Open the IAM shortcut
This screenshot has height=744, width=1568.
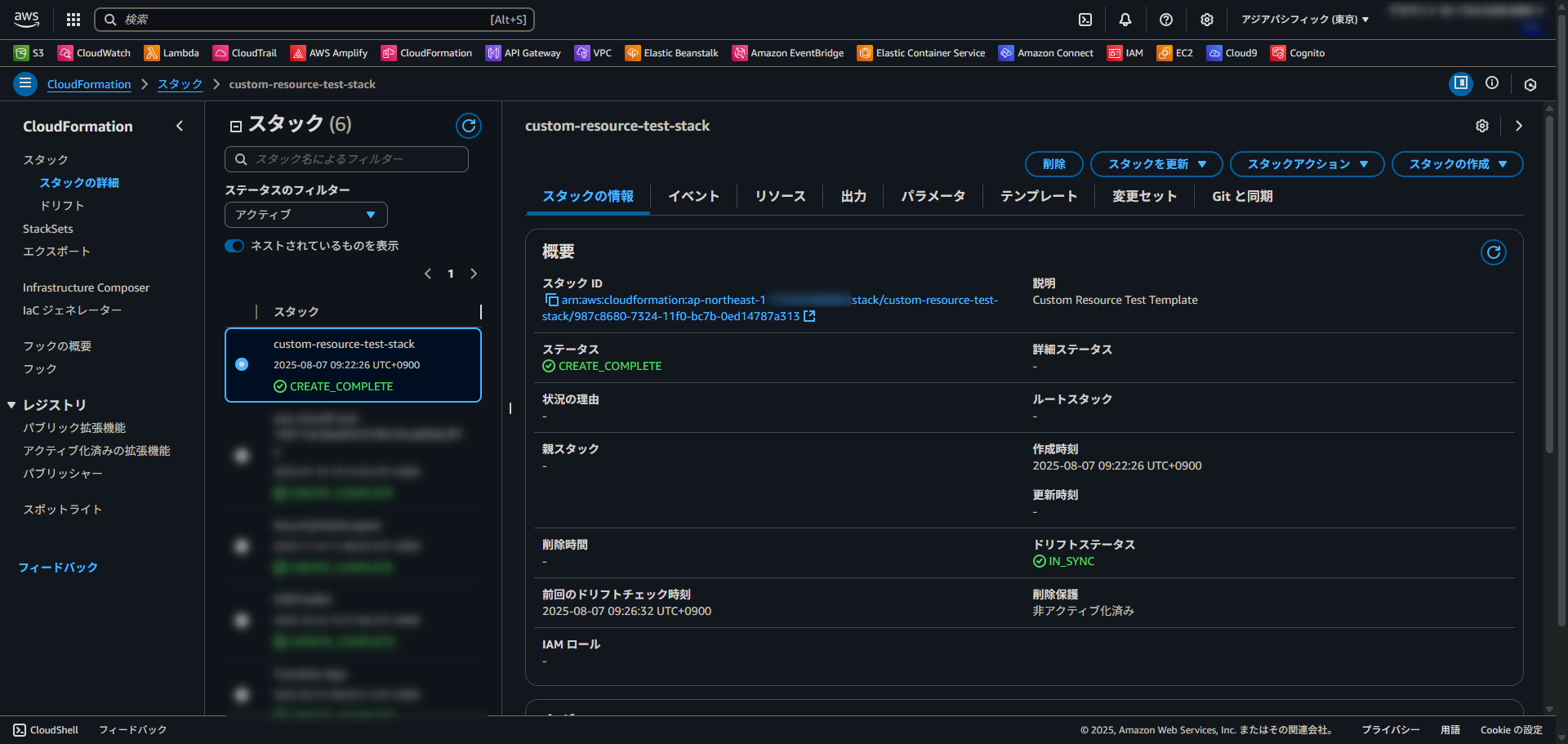tap(1125, 53)
